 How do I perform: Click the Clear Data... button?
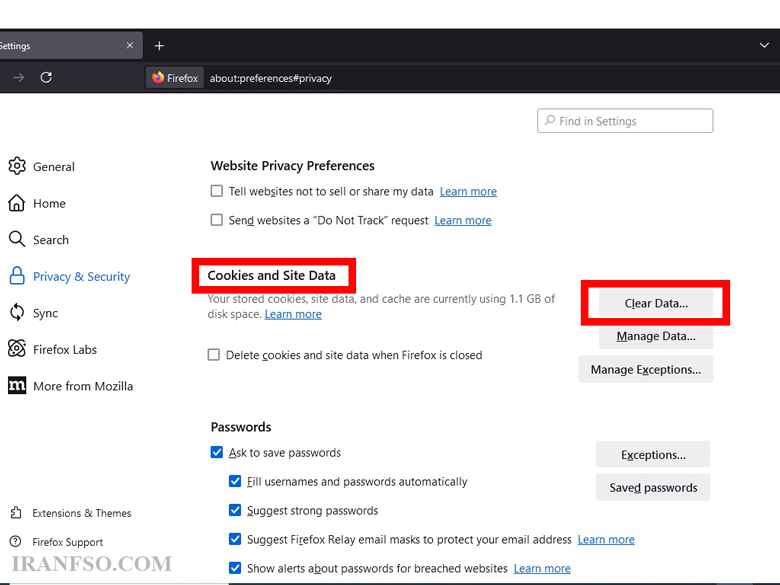tap(656, 303)
